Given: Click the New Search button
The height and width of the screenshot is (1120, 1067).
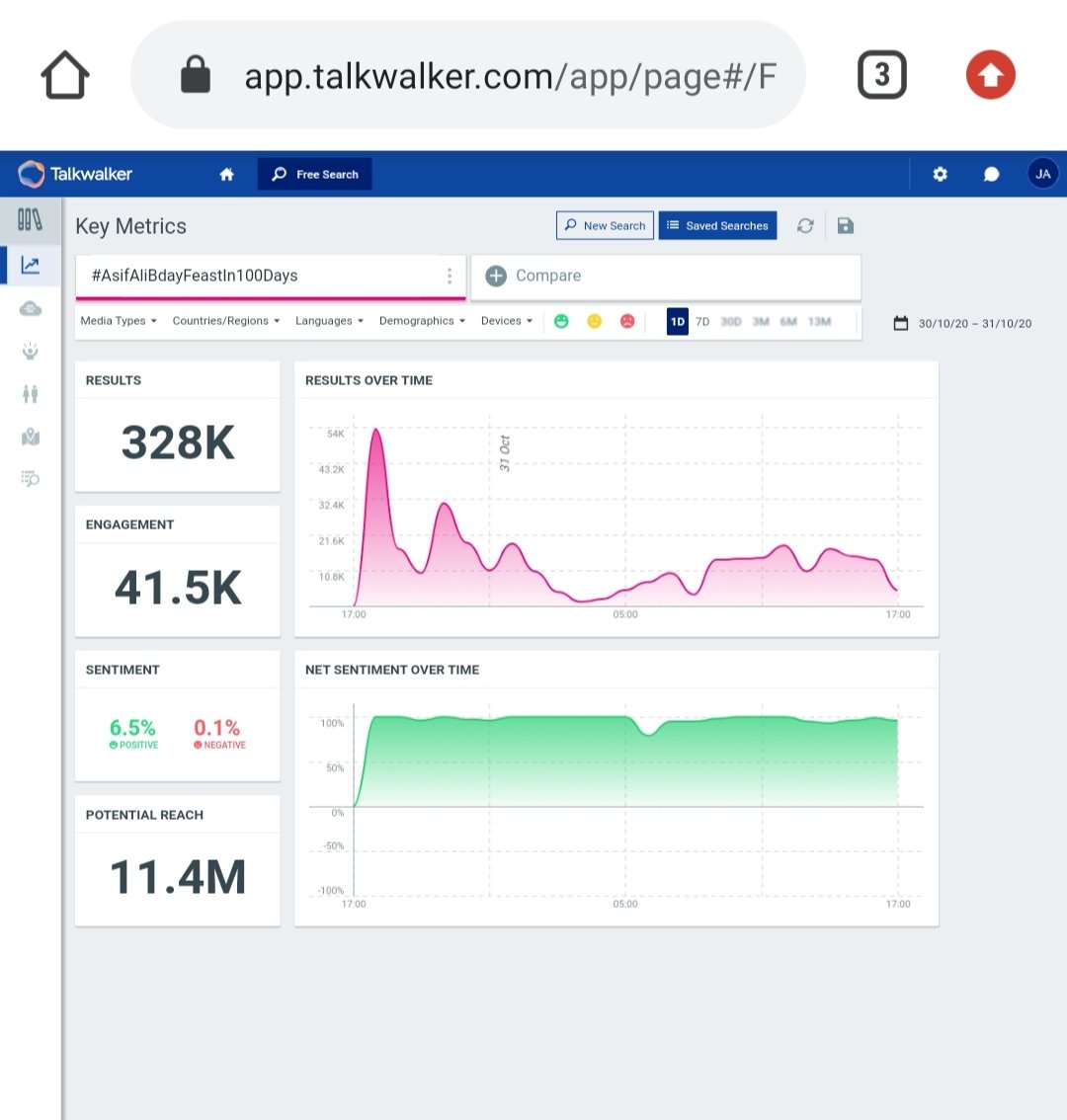Looking at the screenshot, I should point(605,226).
